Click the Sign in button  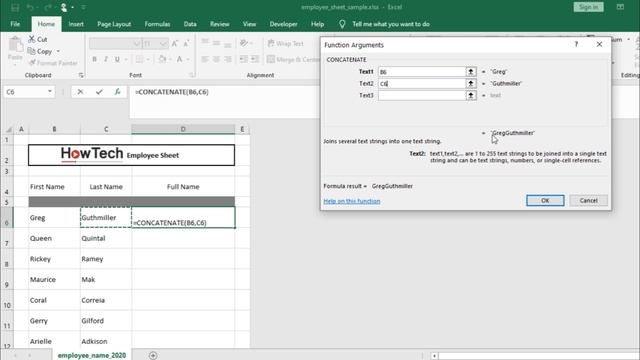coord(588,7)
